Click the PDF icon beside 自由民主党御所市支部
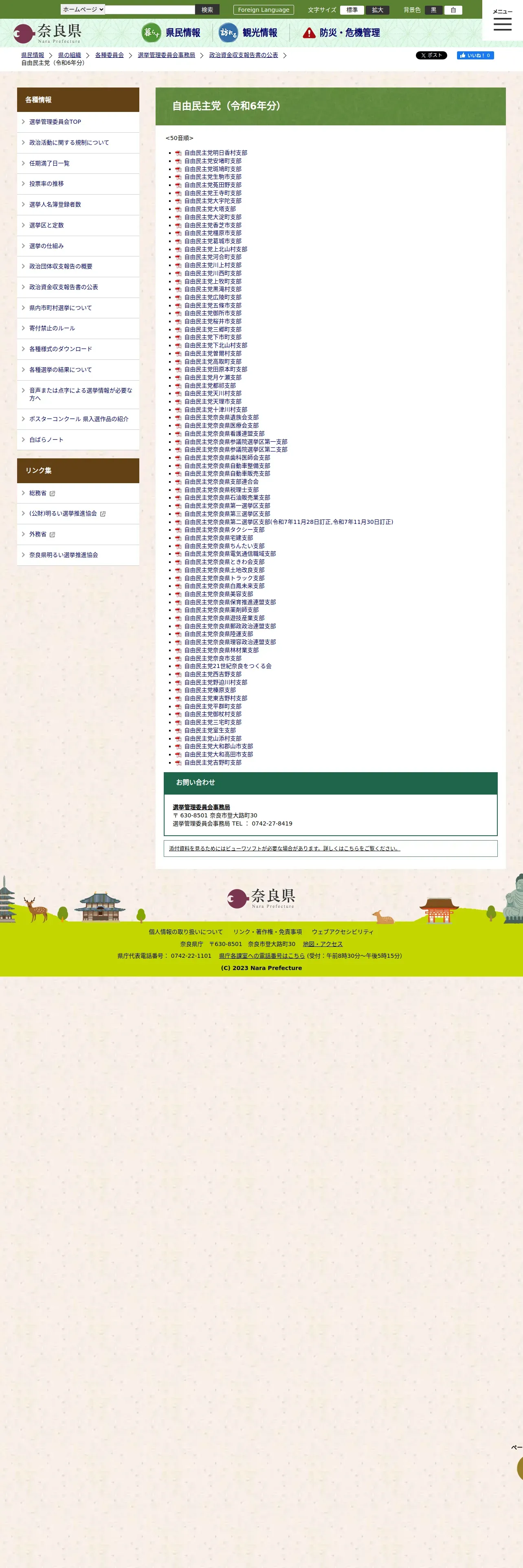This screenshot has height=1568, width=523. coord(178,313)
